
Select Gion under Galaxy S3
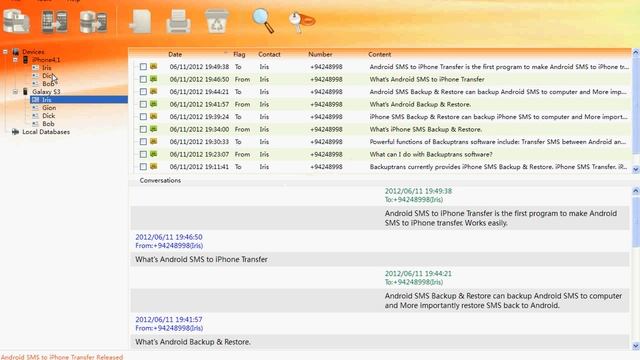click(x=49, y=108)
